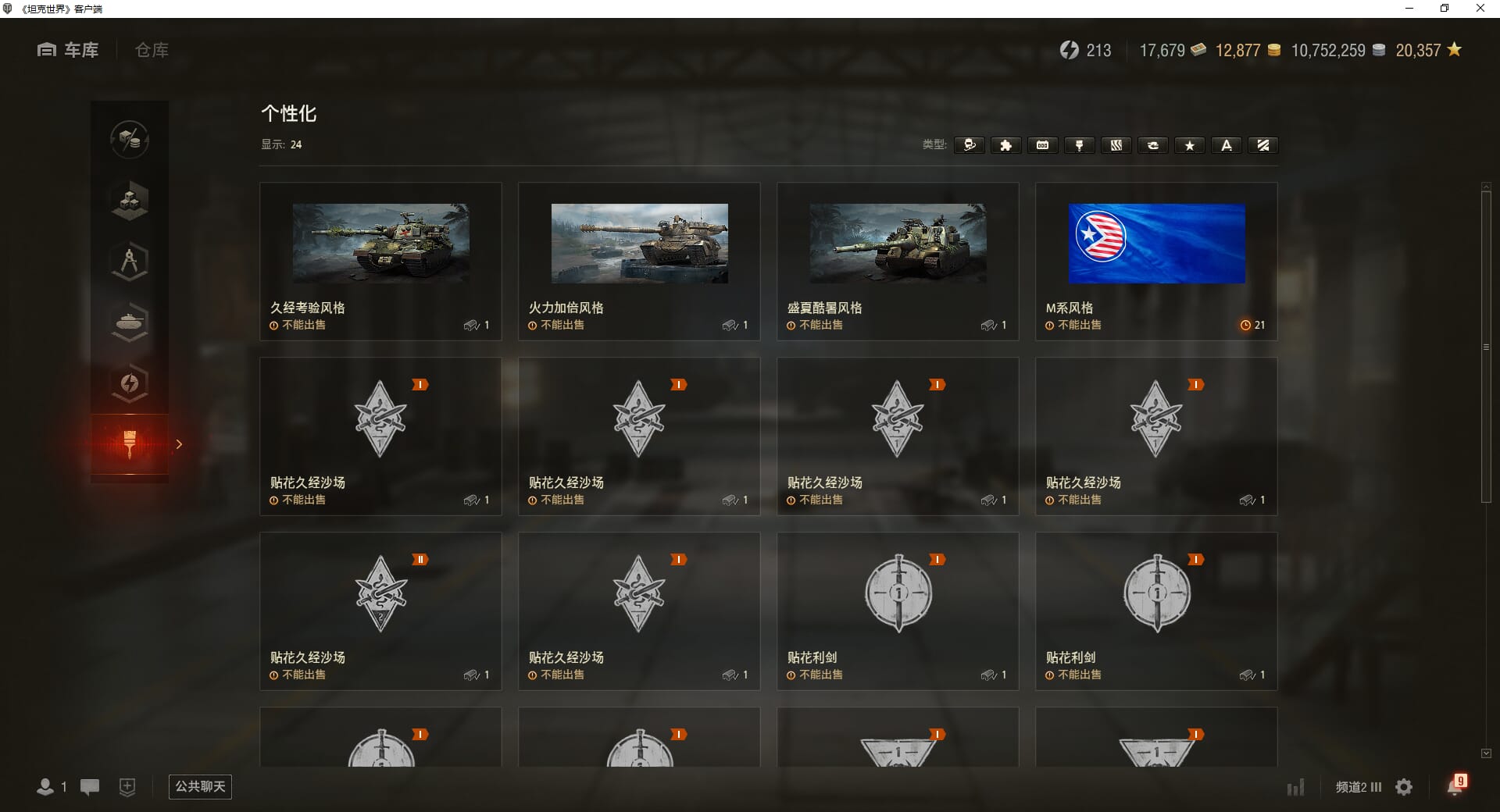Open the blueprint compass sidebar section
Screen dimensions: 1500x812
[x=130, y=262]
